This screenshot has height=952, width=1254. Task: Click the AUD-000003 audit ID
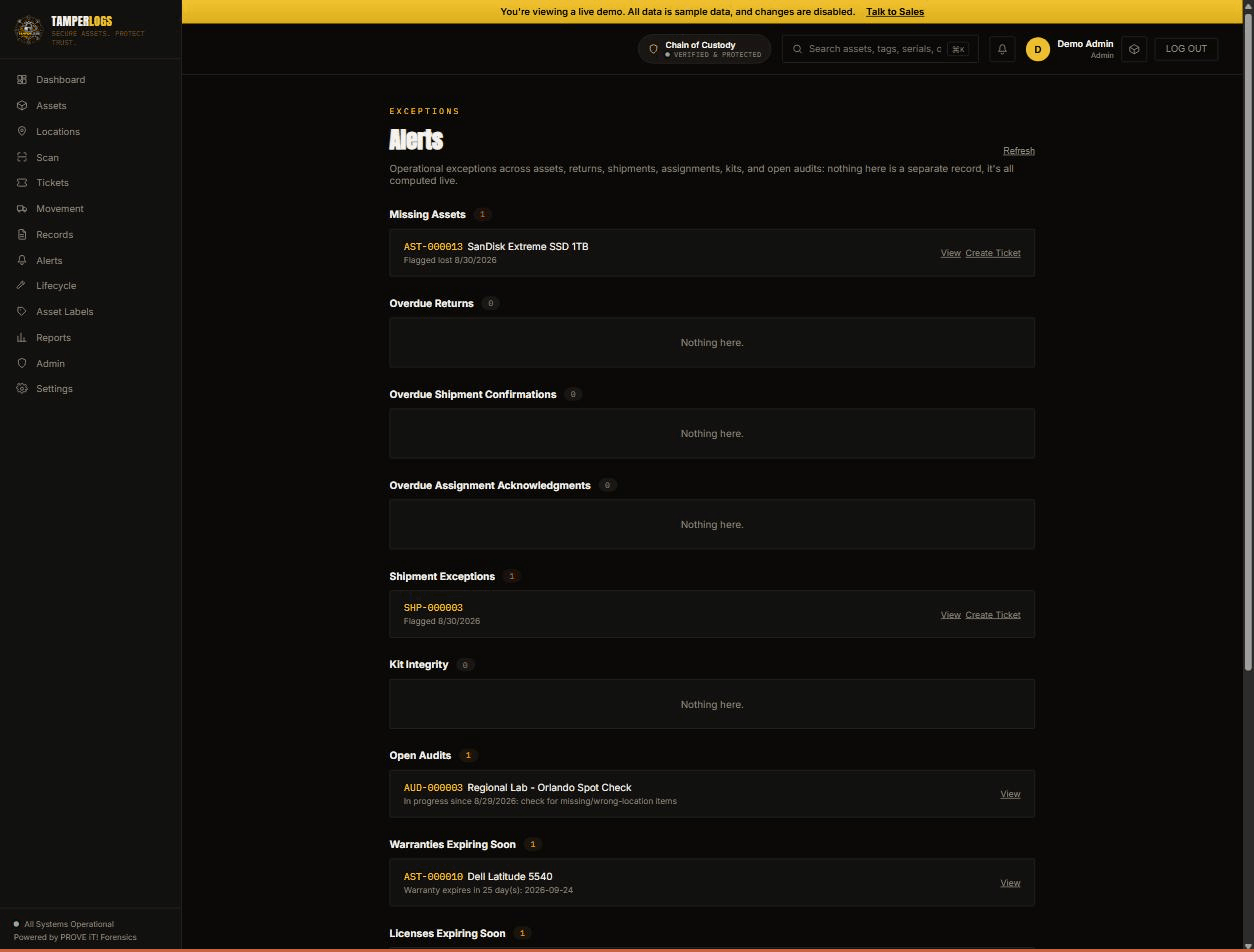coord(433,788)
